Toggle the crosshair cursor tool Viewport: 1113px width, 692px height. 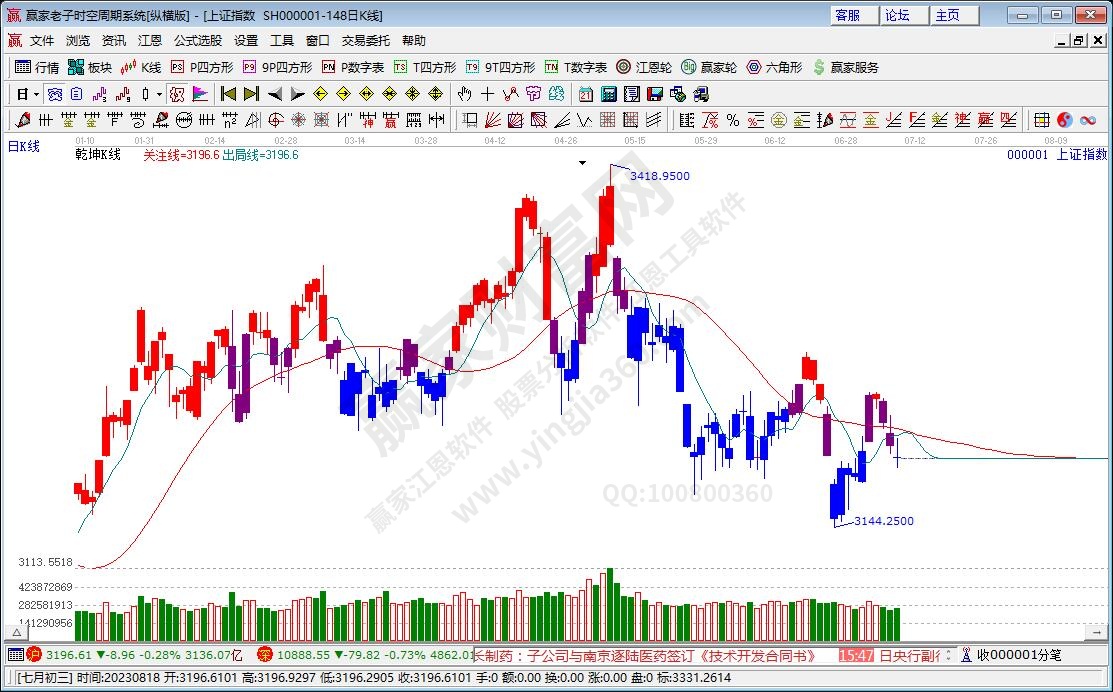pyautogui.click(x=487, y=94)
